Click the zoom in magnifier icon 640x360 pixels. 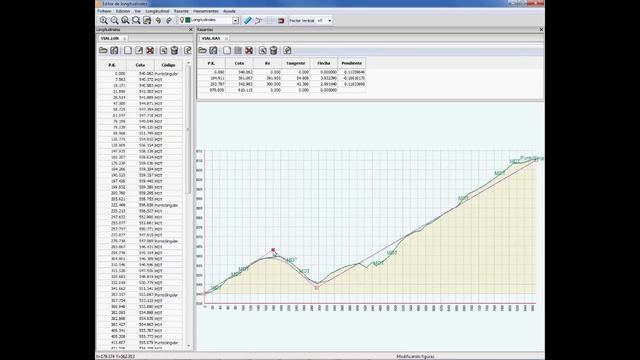click(x=104, y=20)
